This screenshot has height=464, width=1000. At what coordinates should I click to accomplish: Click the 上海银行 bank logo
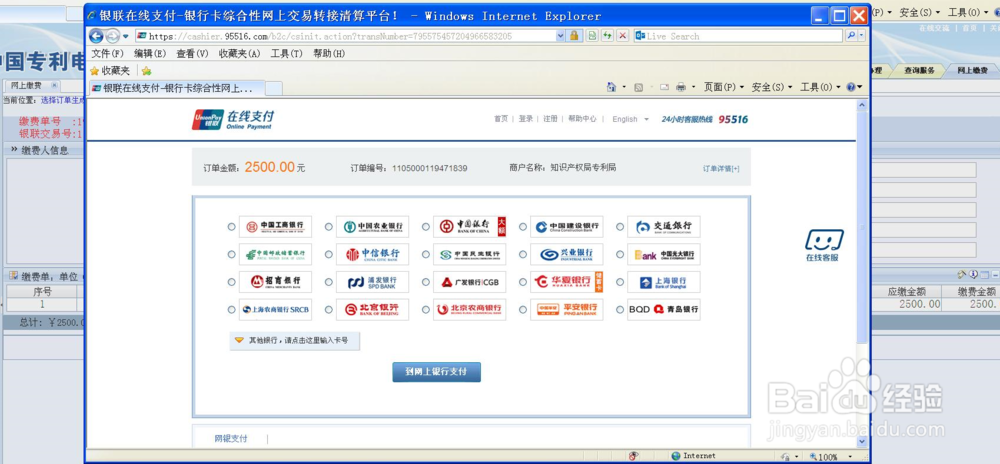click(664, 282)
